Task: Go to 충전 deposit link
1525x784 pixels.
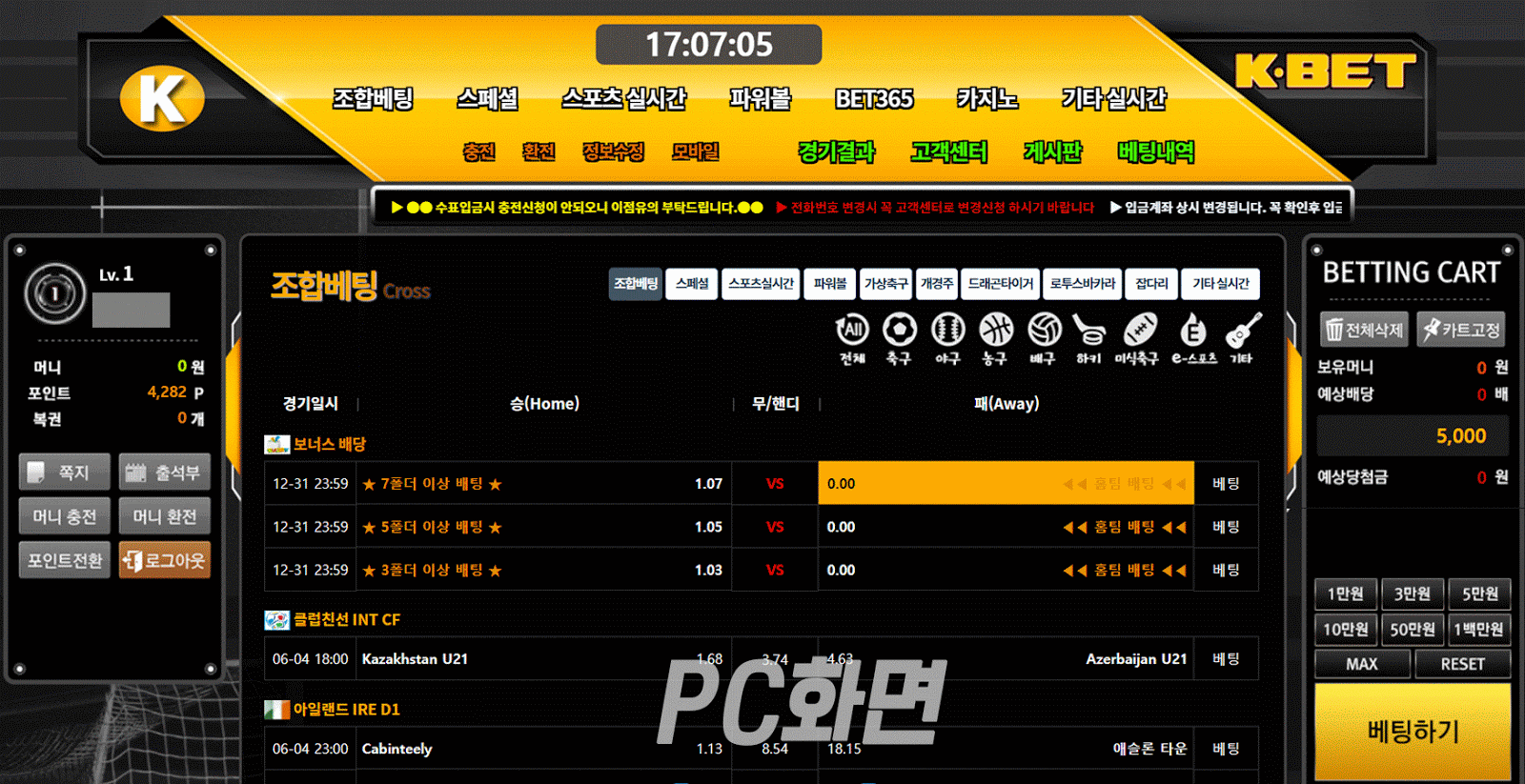Action: pyautogui.click(x=478, y=151)
